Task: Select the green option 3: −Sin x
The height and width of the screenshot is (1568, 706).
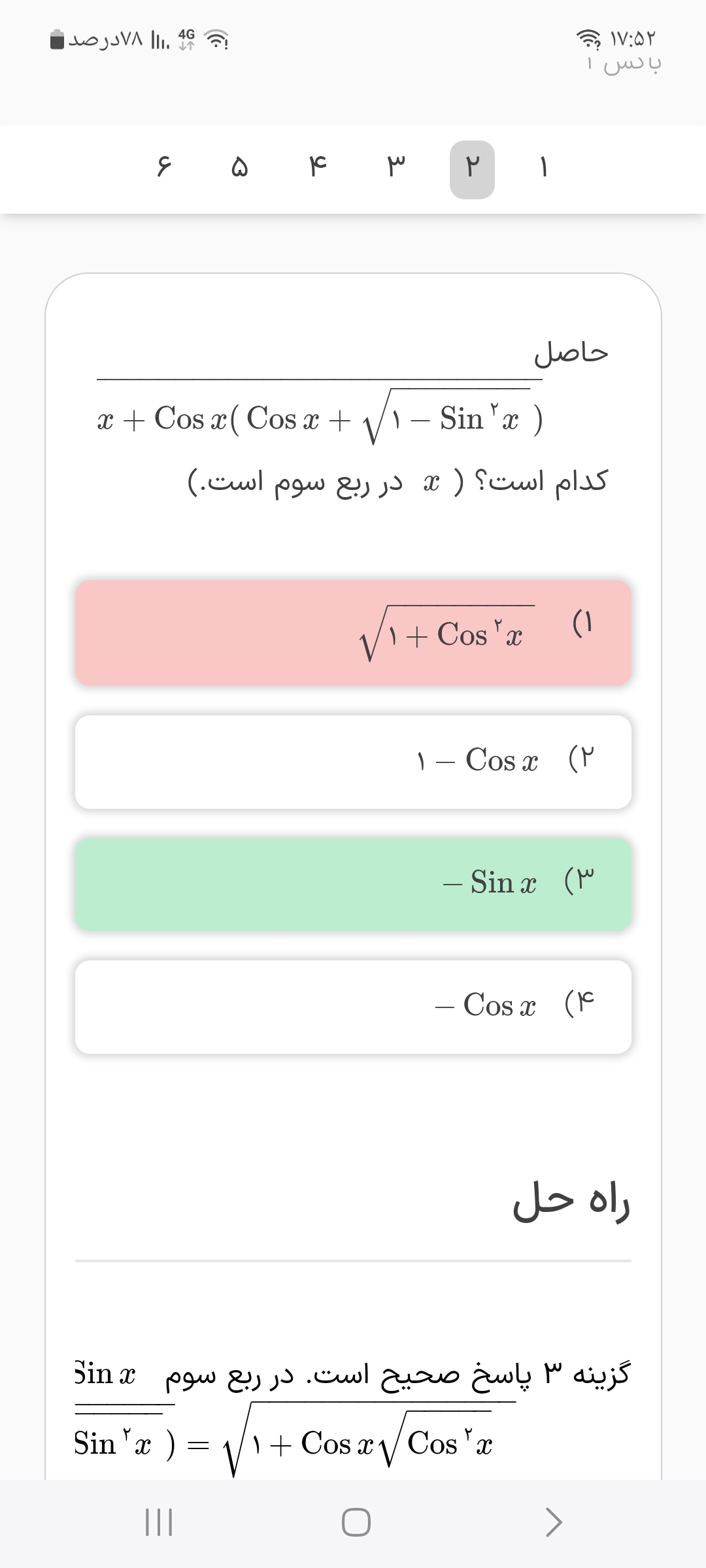Action: coord(353,884)
